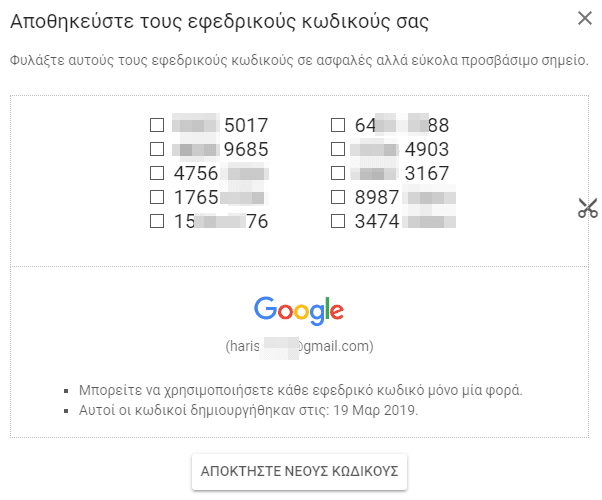Click the dialog title Αποθηκεύστε τους εφεδρικούς κωδικούς

[219, 22]
